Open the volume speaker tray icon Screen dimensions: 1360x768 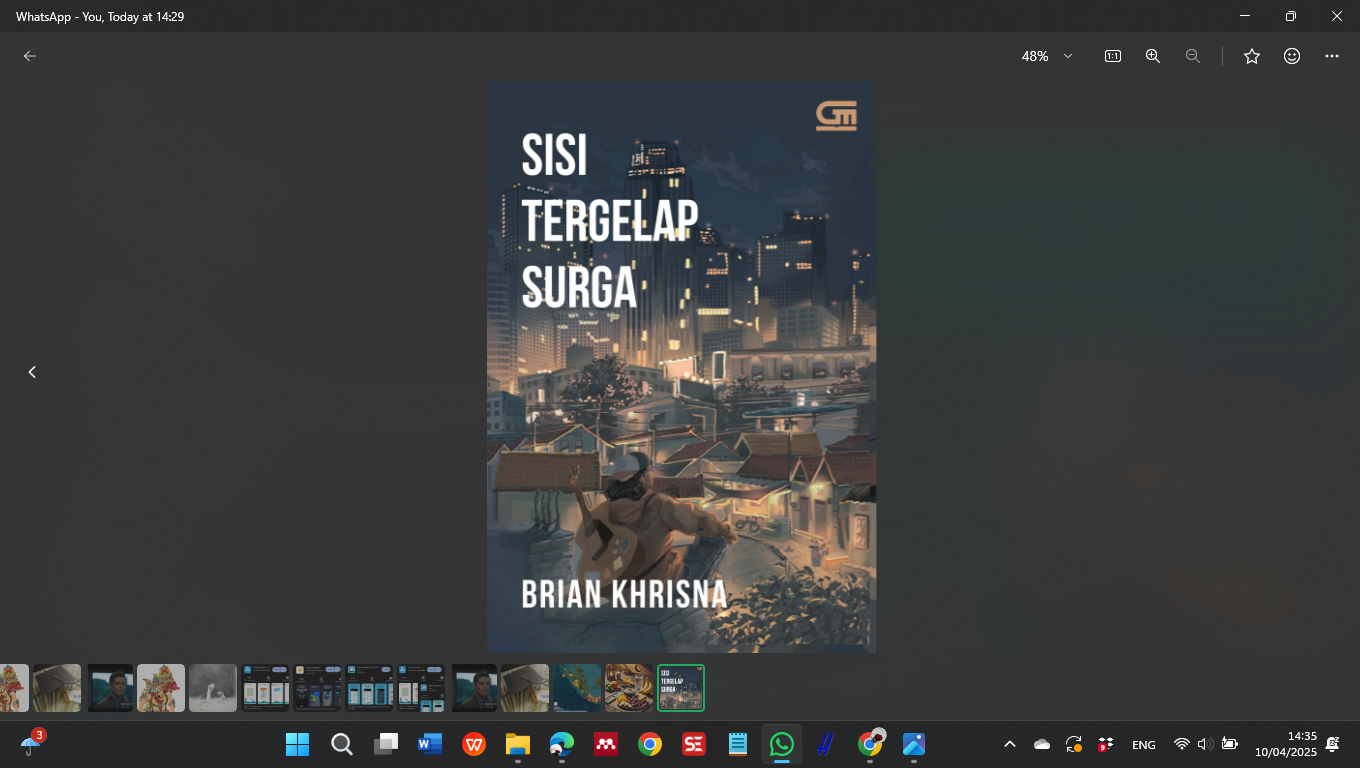[x=1205, y=744]
